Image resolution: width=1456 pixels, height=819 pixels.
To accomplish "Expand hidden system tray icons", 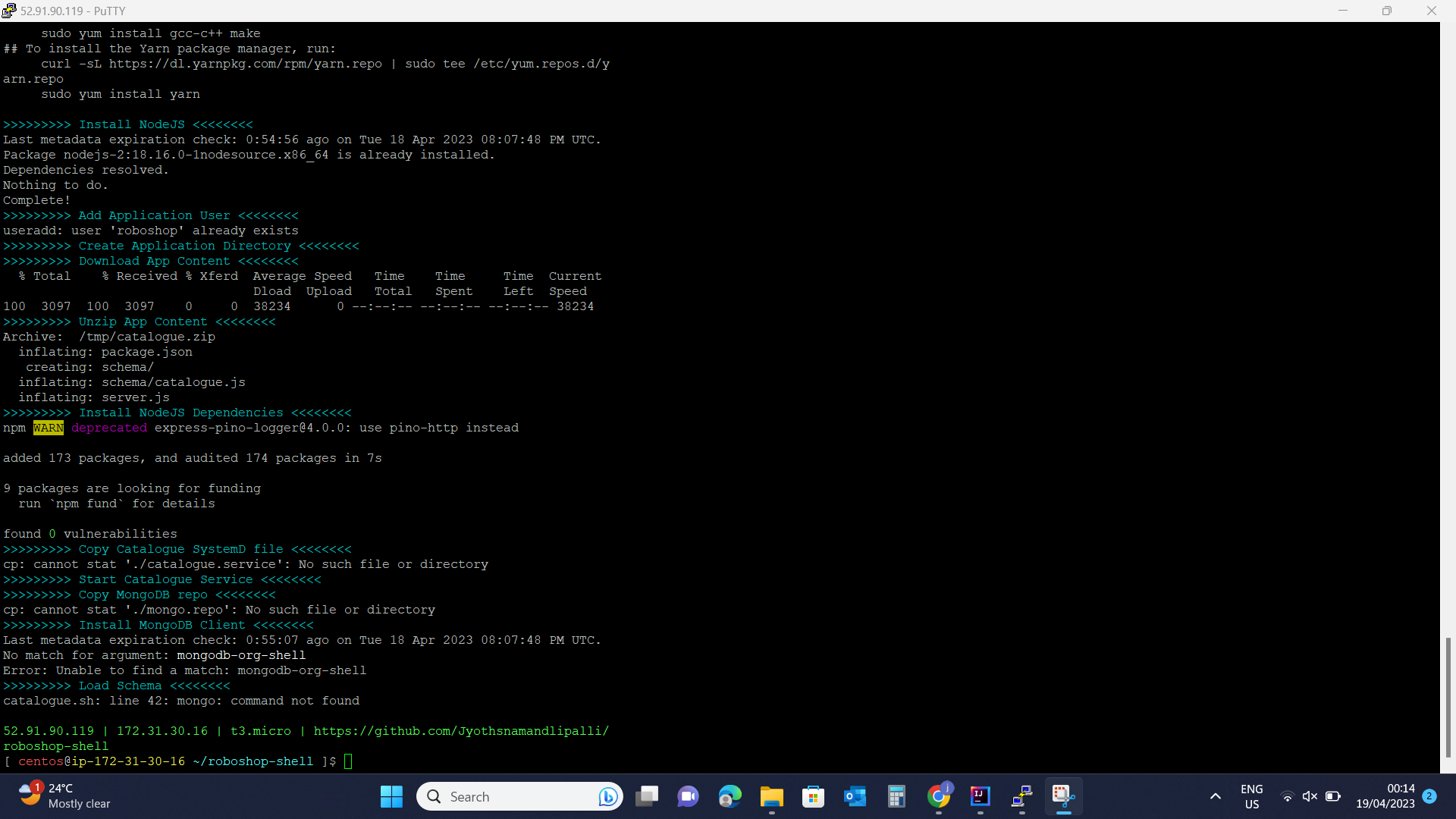I will pyautogui.click(x=1215, y=797).
